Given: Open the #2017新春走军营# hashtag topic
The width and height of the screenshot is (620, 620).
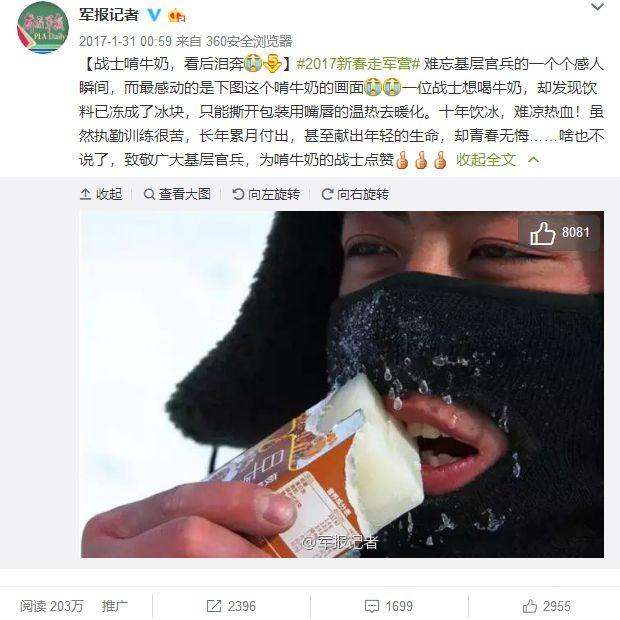Looking at the screenshot, I should pyautogui.click(x=358, y=63).
